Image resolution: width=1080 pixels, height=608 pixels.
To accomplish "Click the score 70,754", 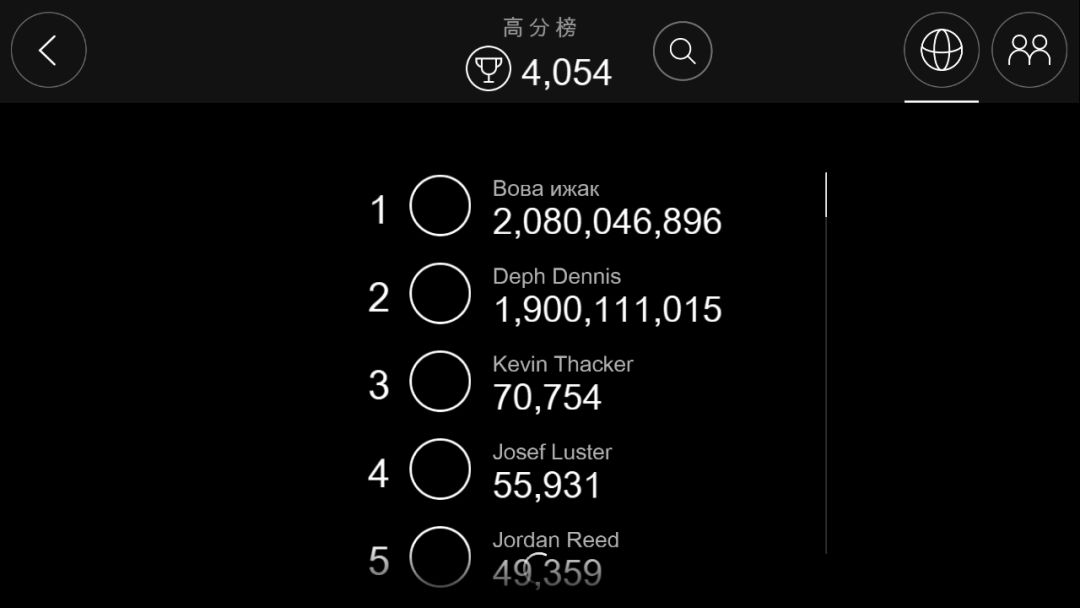I will 547,398.
